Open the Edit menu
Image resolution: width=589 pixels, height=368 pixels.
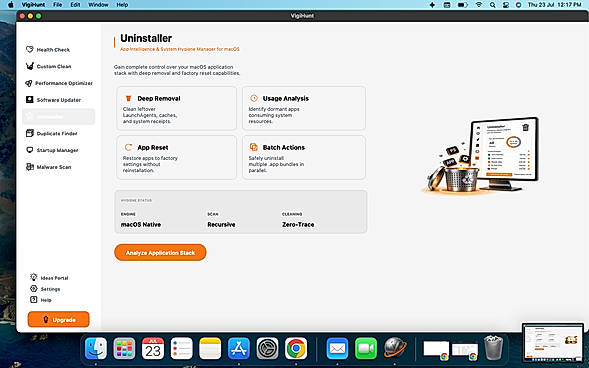point(75,5)
